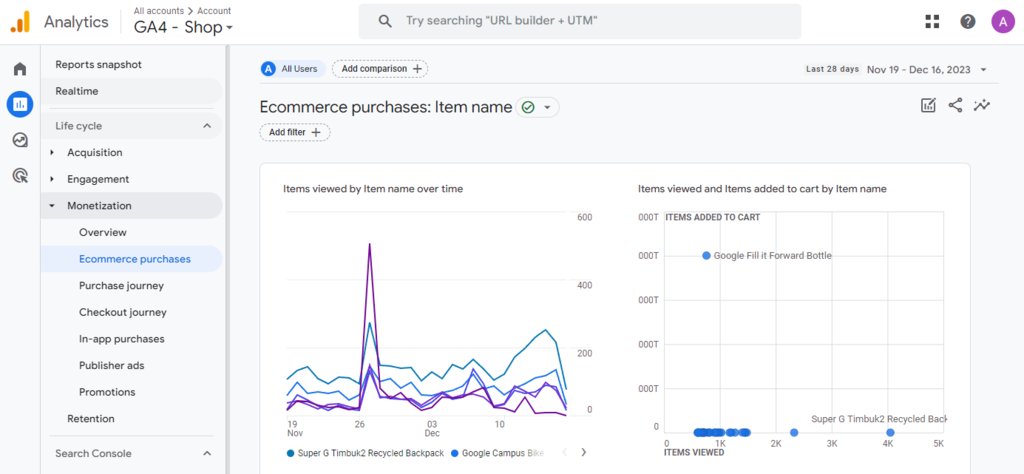This screenshot has height=474, width=1024.
Task: Open Insights sparkline icon
Action: tap(983, 105)
